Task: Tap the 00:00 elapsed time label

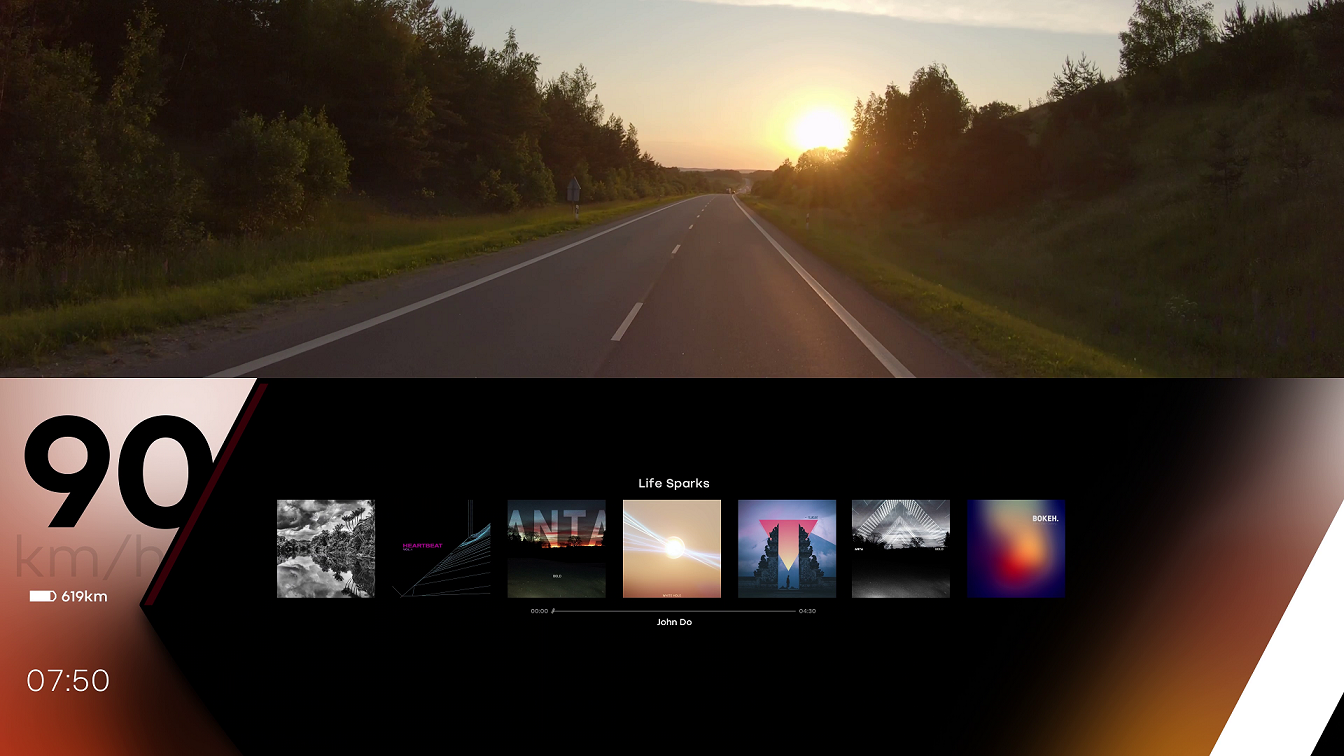Action: (x=539, y=611)
